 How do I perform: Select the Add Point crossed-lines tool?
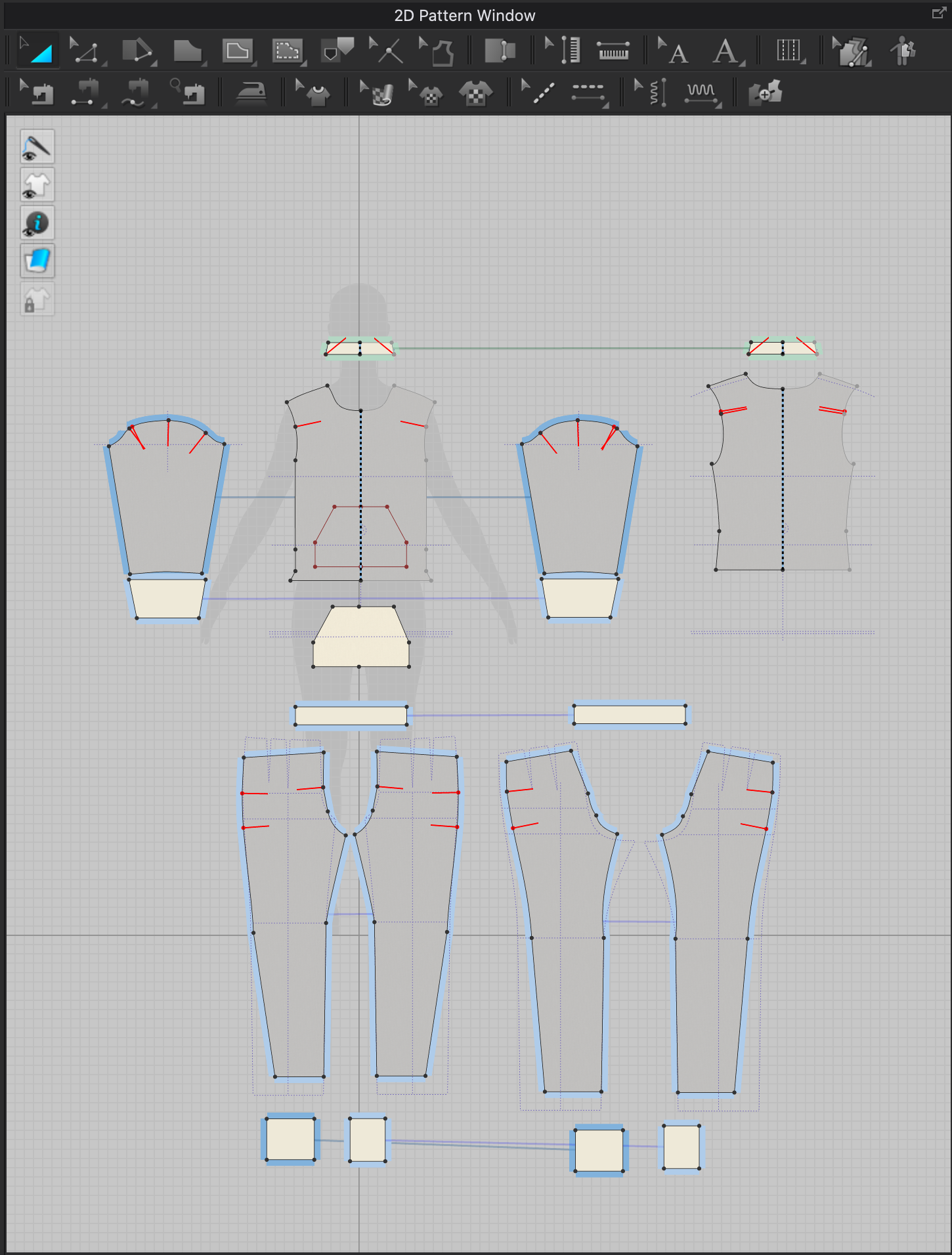(386, 51)
